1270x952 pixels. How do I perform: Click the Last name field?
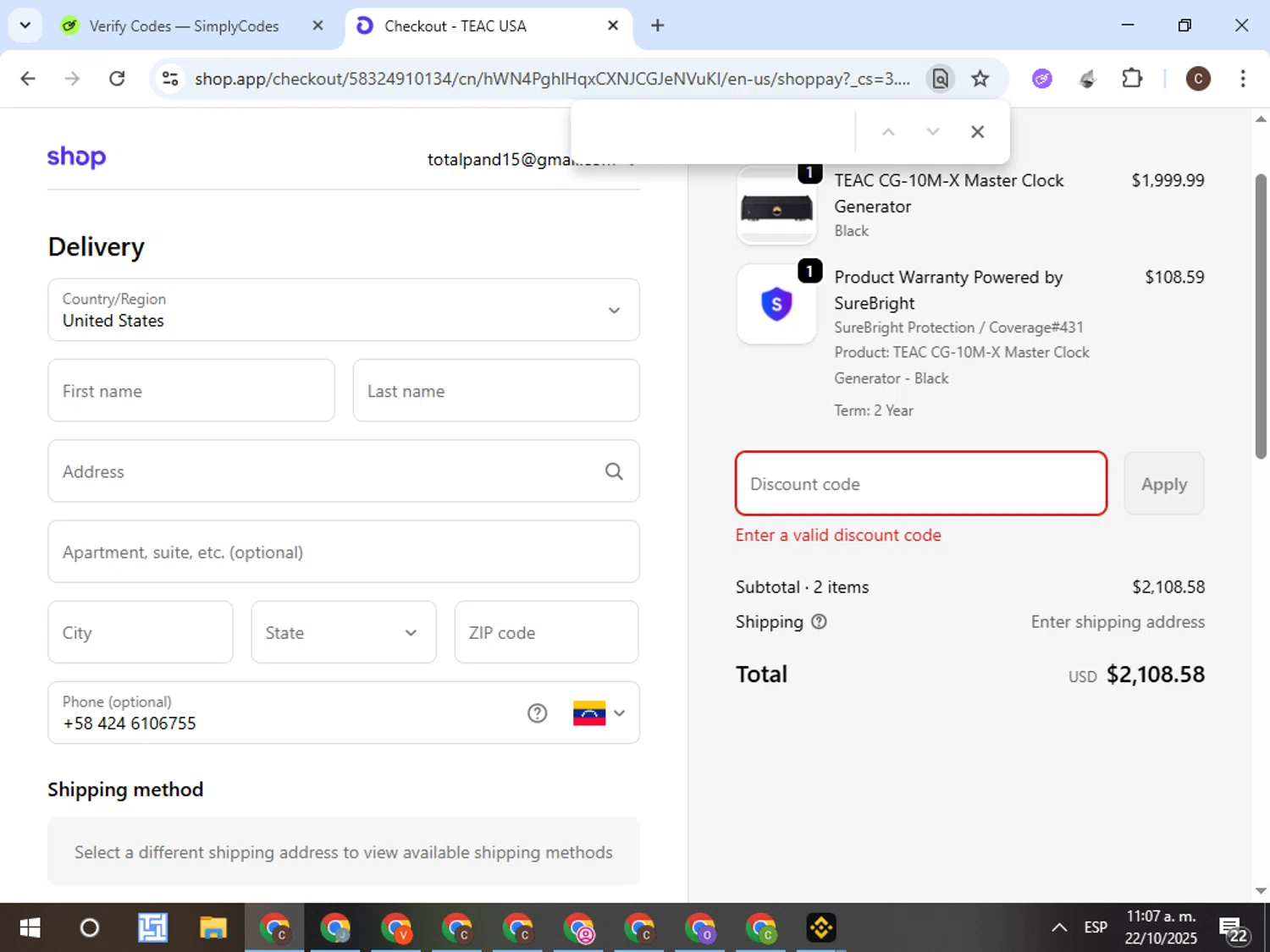coord(496,390)
